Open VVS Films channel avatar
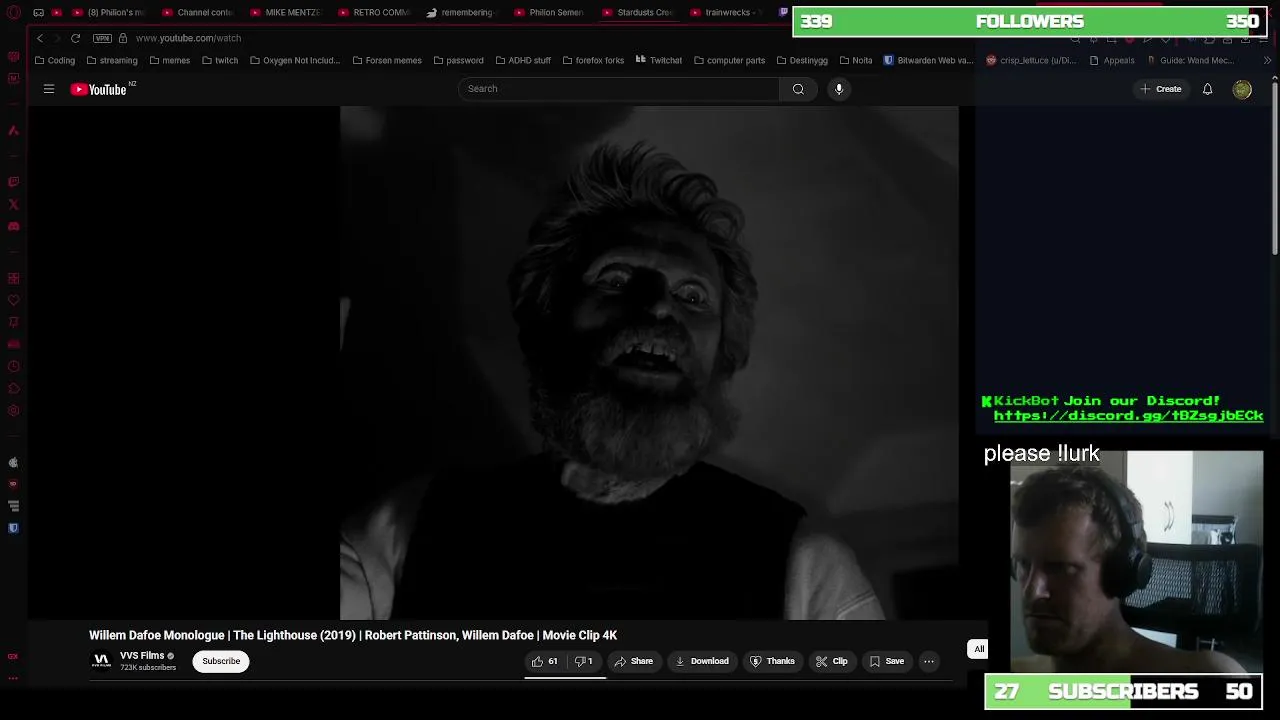1280x720 pixels. point(101,661)
